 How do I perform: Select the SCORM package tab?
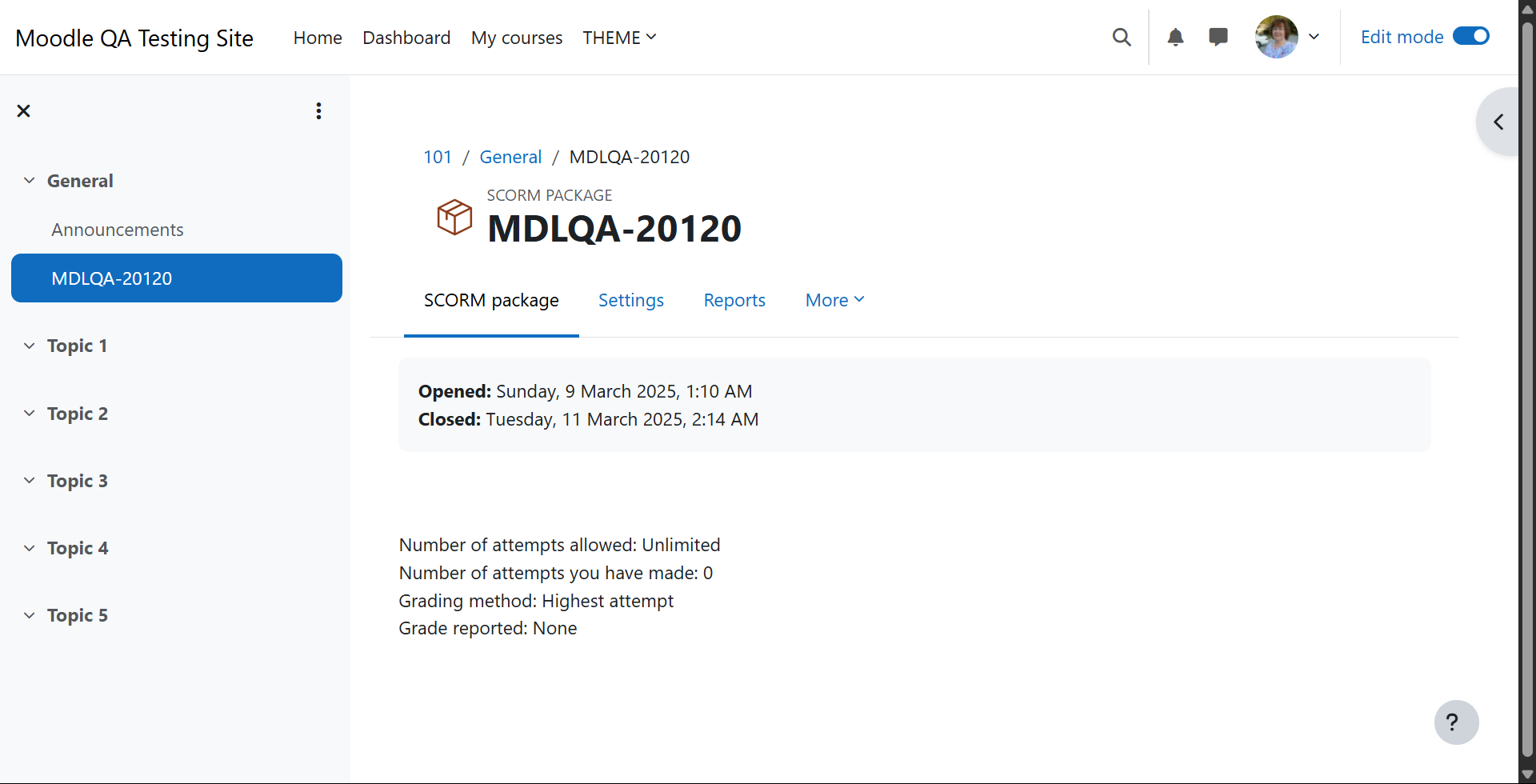coord(491,300)
